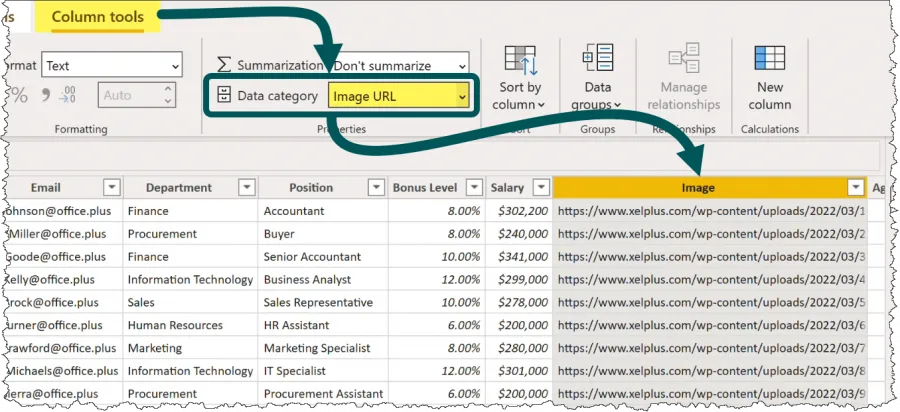Click the Data category icon

tap(222, 96)
